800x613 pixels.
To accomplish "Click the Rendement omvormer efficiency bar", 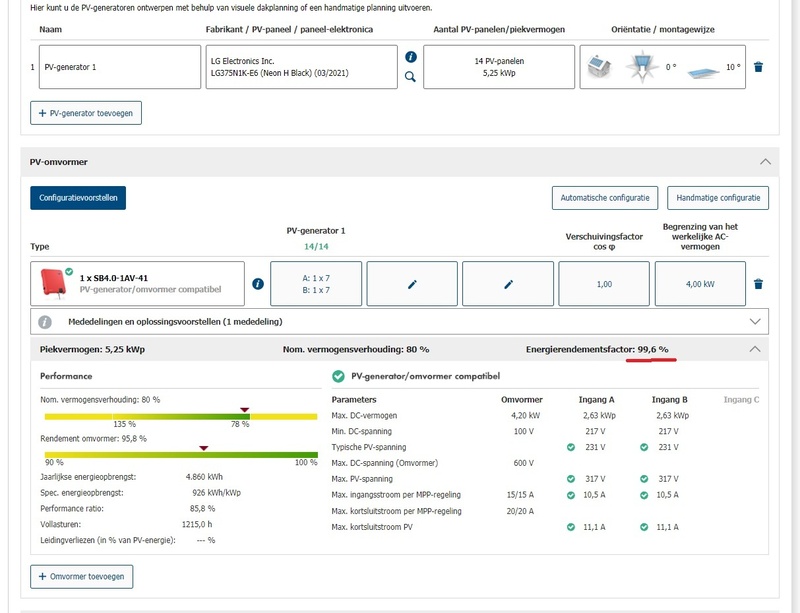I will (182, 455).
